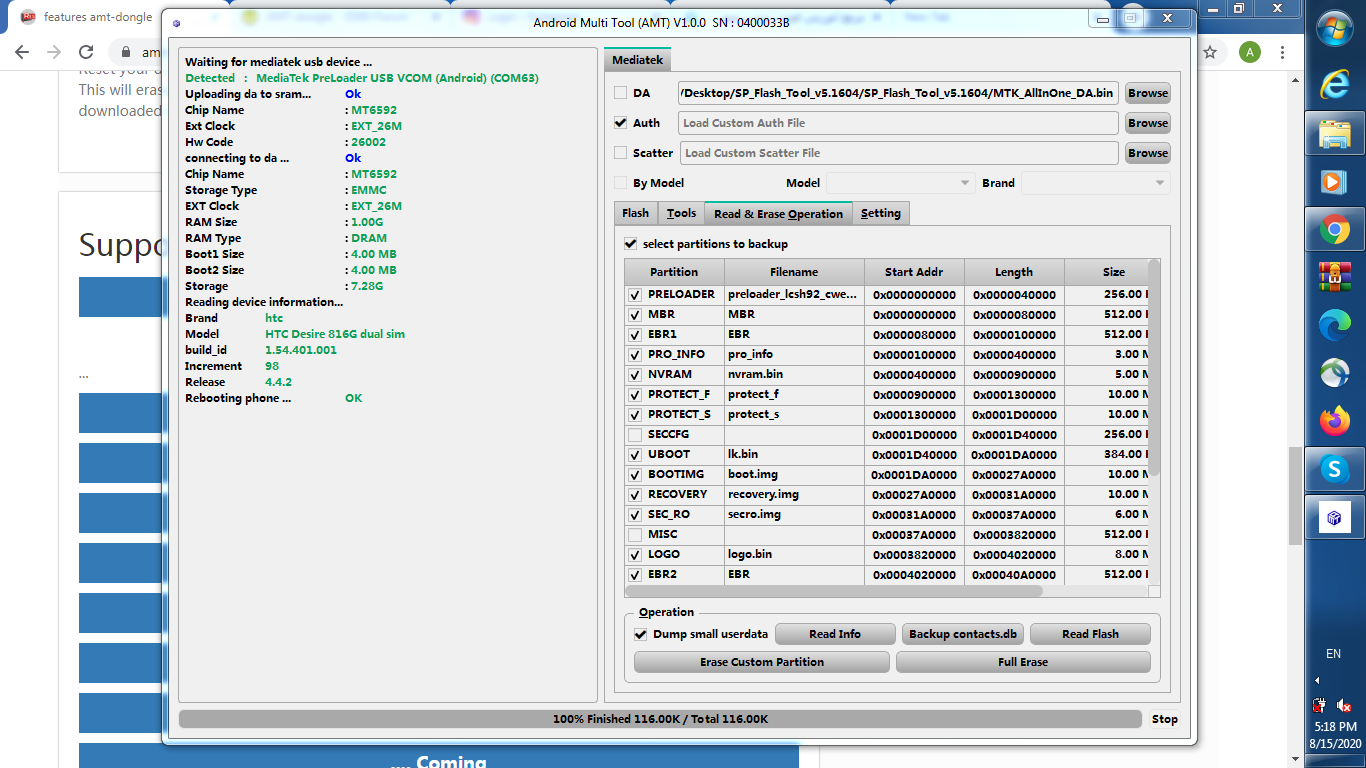The height and width of the screenshot is (768, 1366).
Task: Click the Full Erase button
Action: (x=1023, y=662)
